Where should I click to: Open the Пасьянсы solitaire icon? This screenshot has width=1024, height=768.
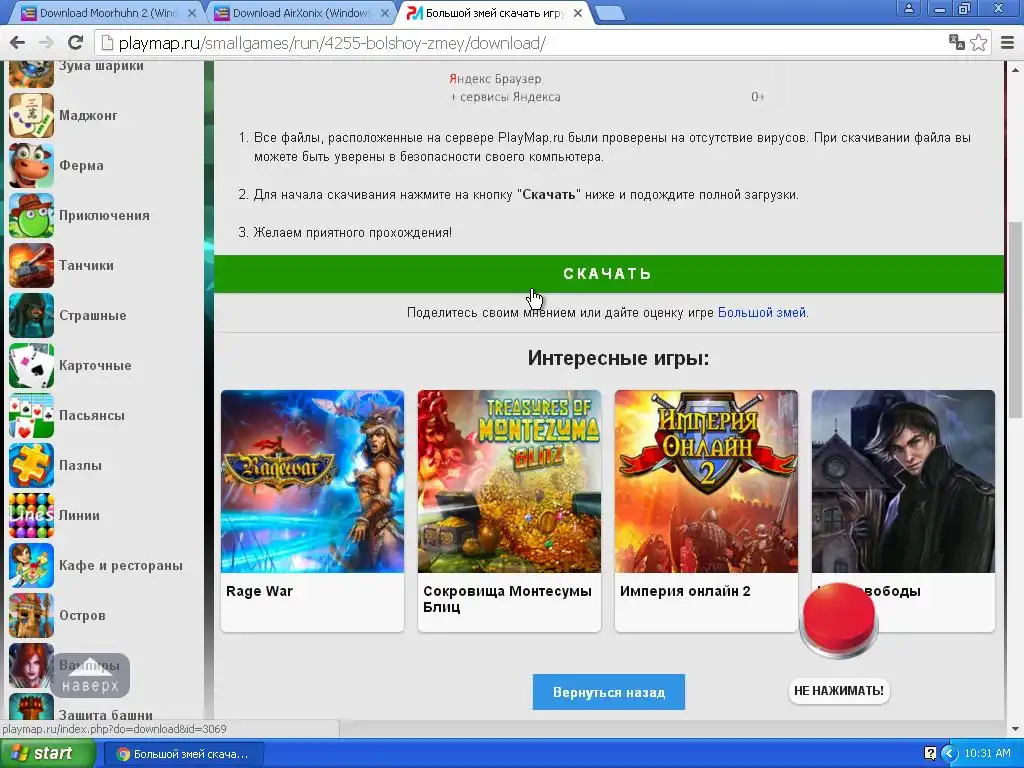pos(31,415)
